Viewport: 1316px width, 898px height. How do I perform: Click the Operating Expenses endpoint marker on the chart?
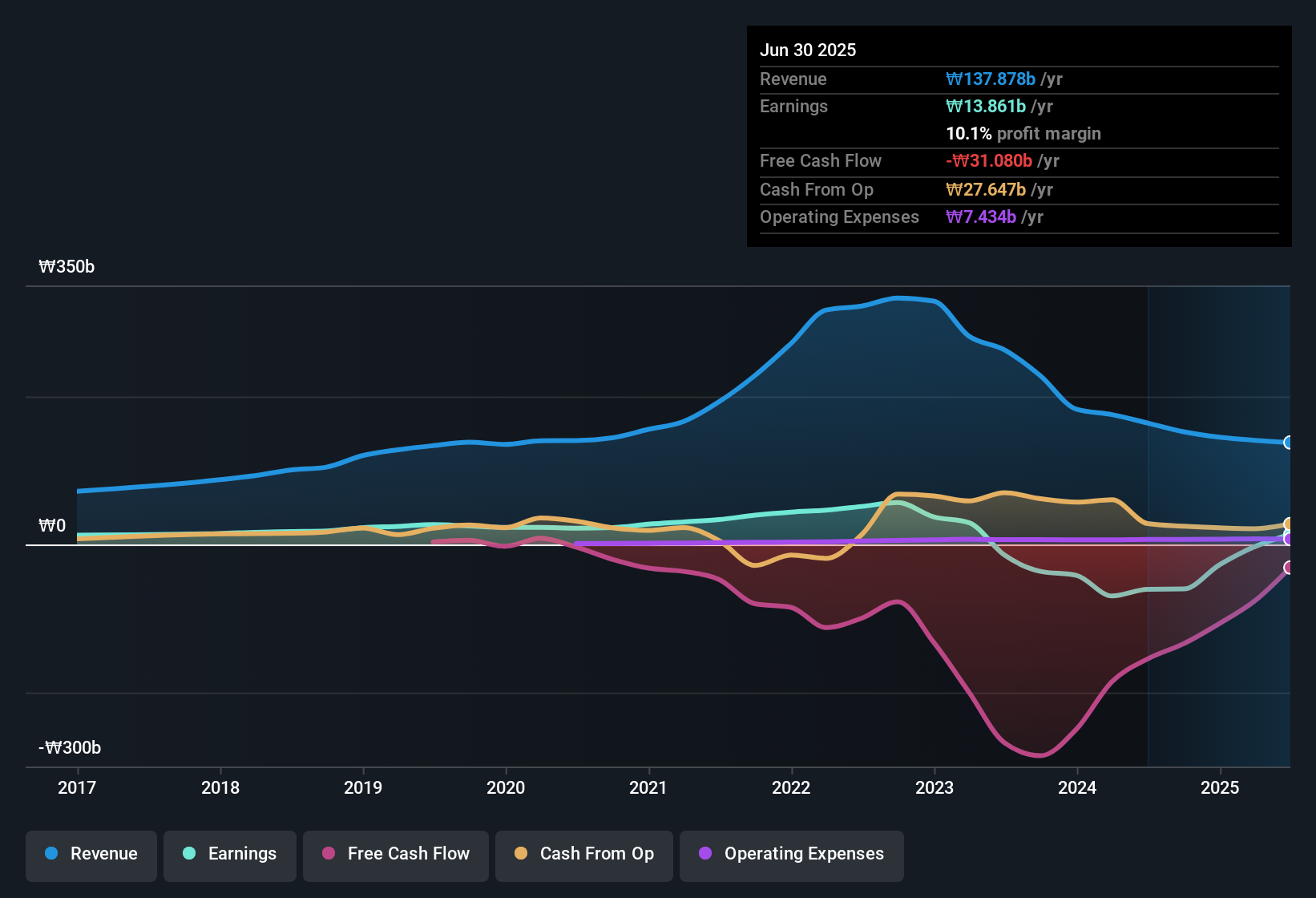click(x=1289, y=540)
